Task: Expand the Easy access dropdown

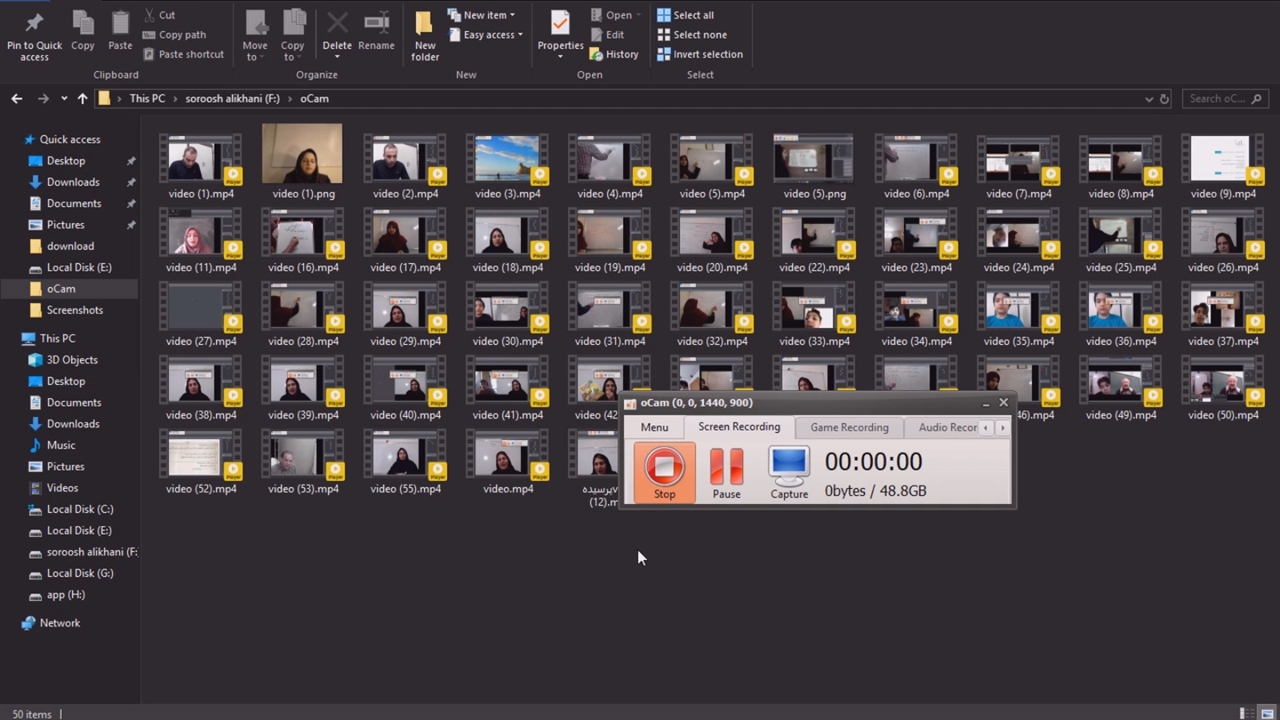Action: click(492, 35)
